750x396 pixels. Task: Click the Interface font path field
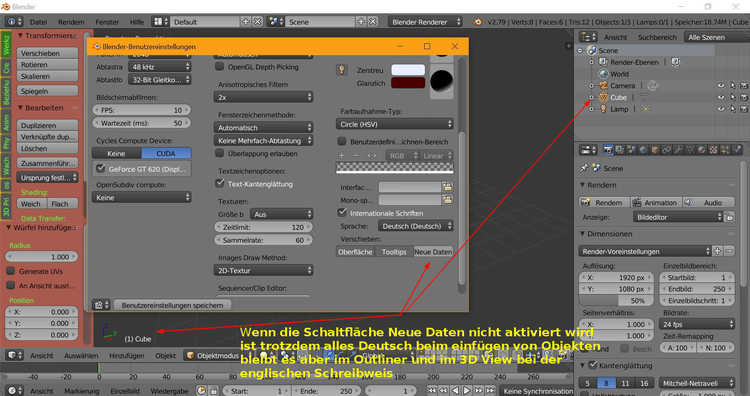pos(410,187)
